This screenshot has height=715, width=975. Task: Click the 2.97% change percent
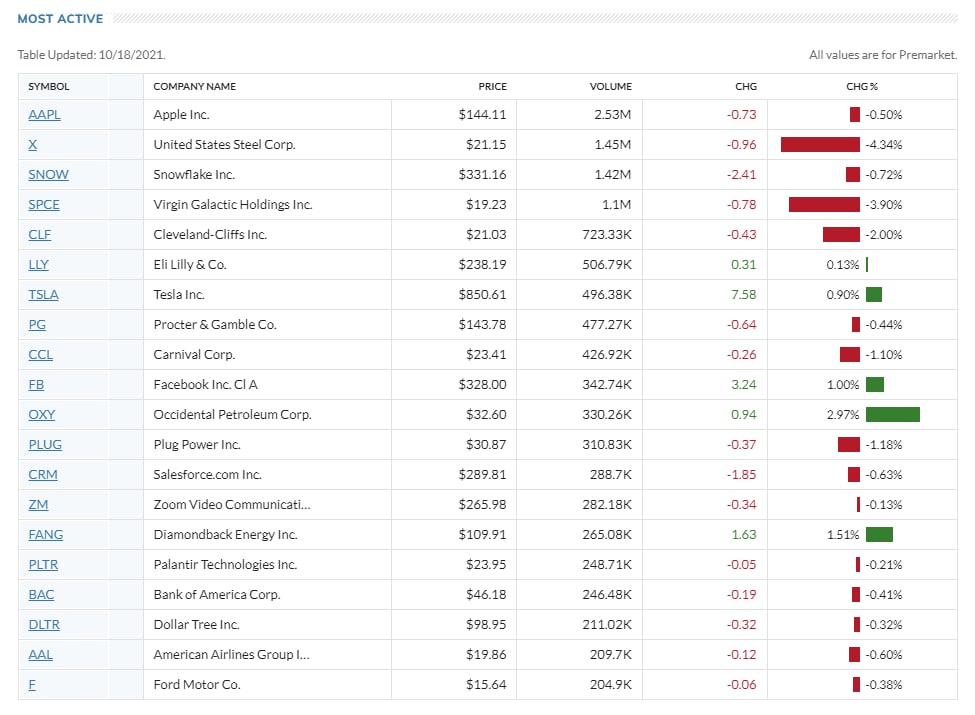point(843,414)
